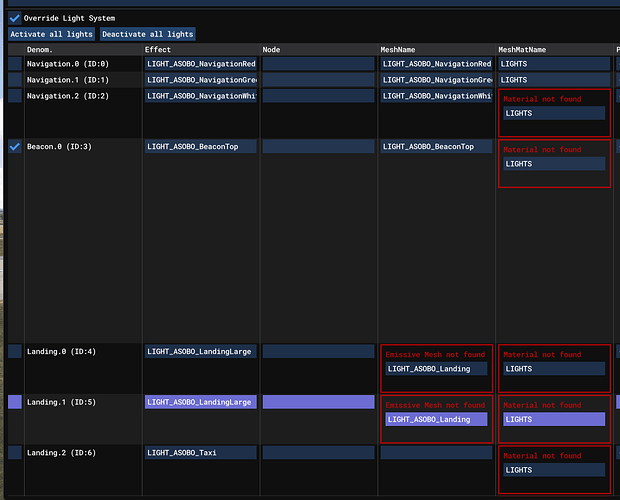
Task: Select the Navigation.2 (ID:2) label
Action: (x=68, y=96)
